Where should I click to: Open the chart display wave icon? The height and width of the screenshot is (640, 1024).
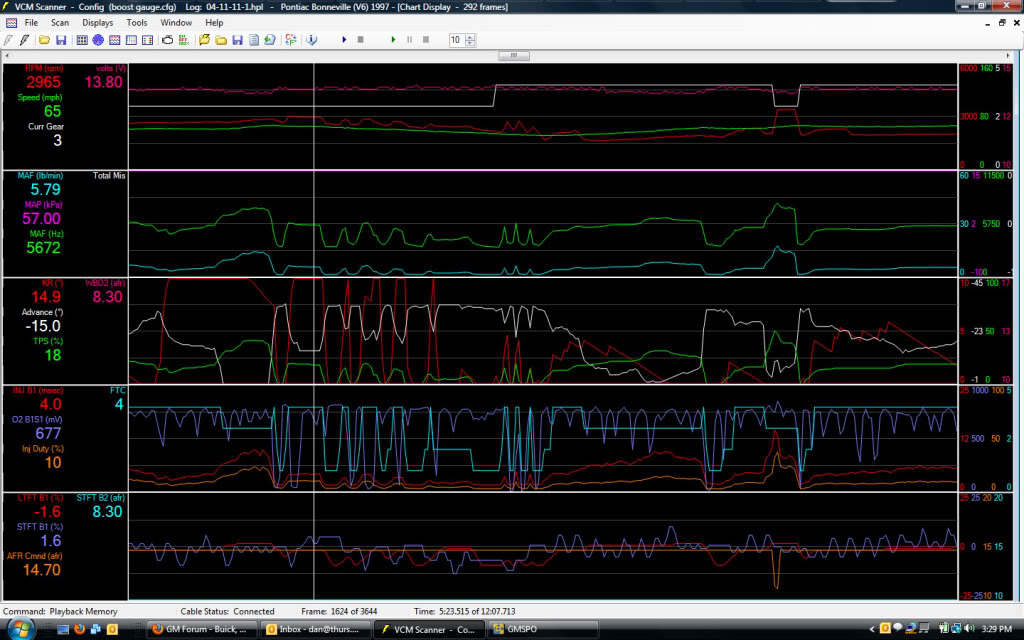pos(114,40)
